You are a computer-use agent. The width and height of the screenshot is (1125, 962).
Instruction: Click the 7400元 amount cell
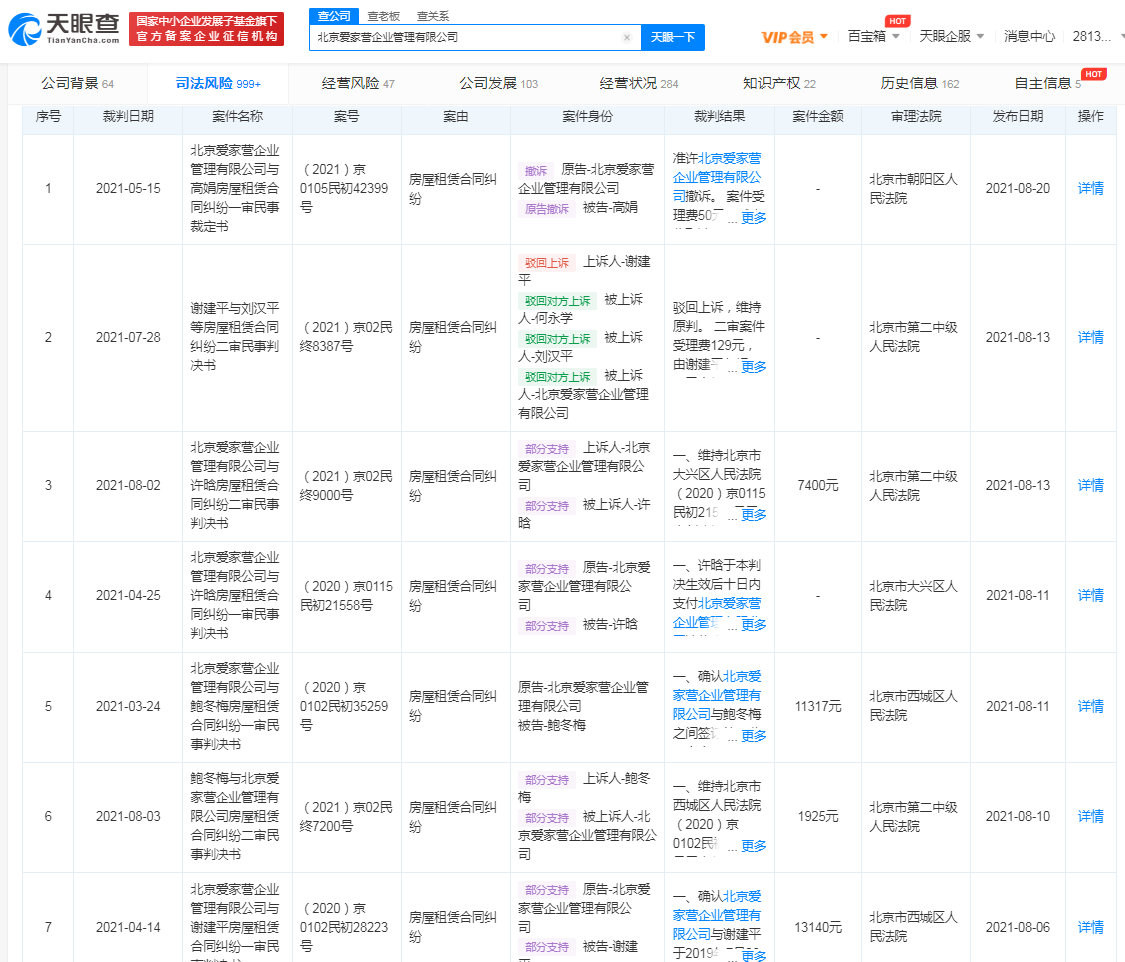(x=818, y=486)
